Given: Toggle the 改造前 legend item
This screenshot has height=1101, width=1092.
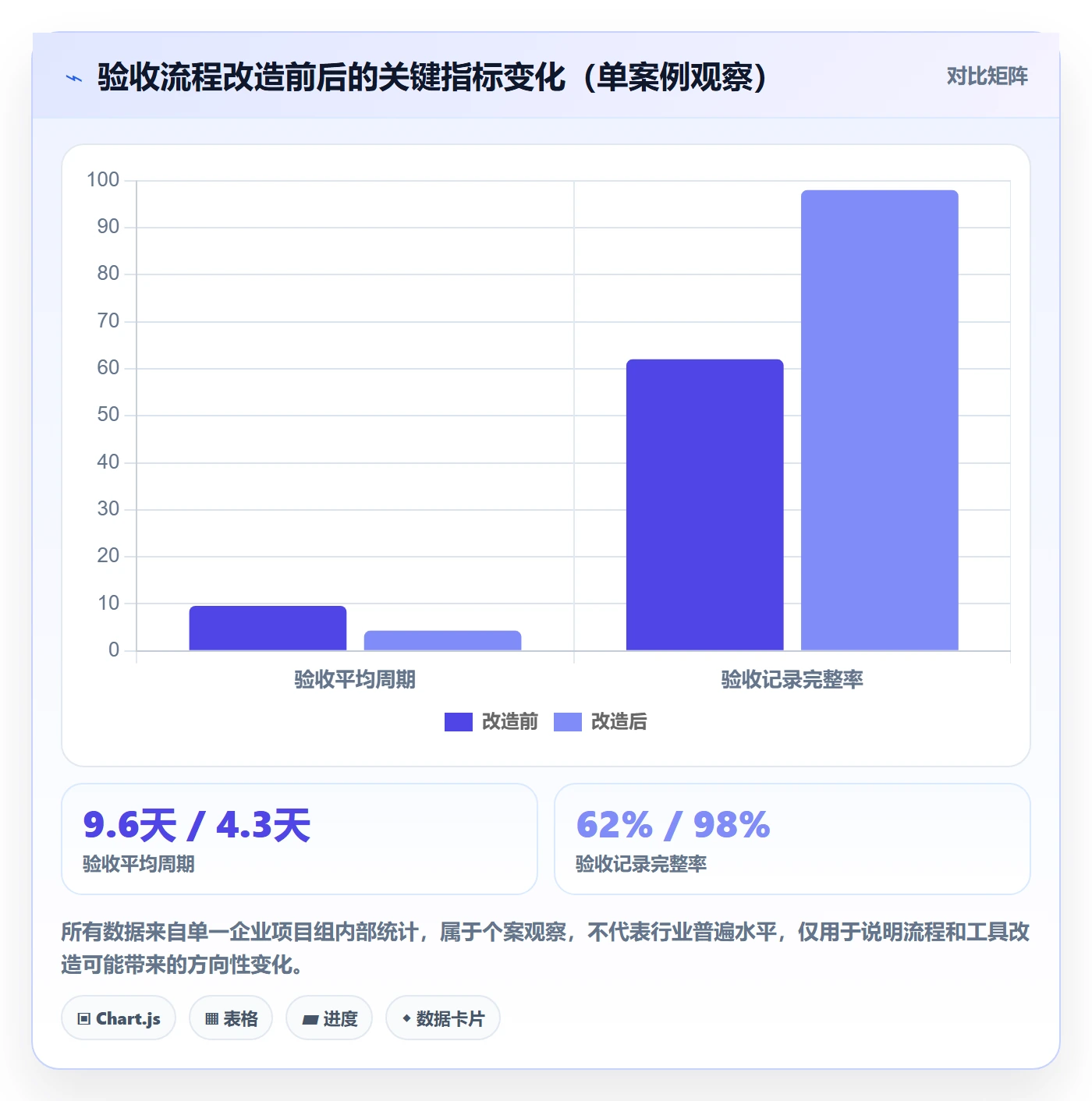Looking at the screenshot, I should pyautogui.click(x=491, y=722).
